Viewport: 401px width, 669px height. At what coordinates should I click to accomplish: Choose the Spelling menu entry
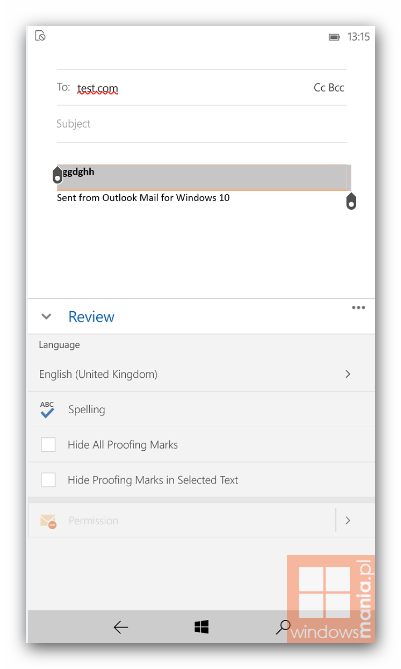[201, 410]
